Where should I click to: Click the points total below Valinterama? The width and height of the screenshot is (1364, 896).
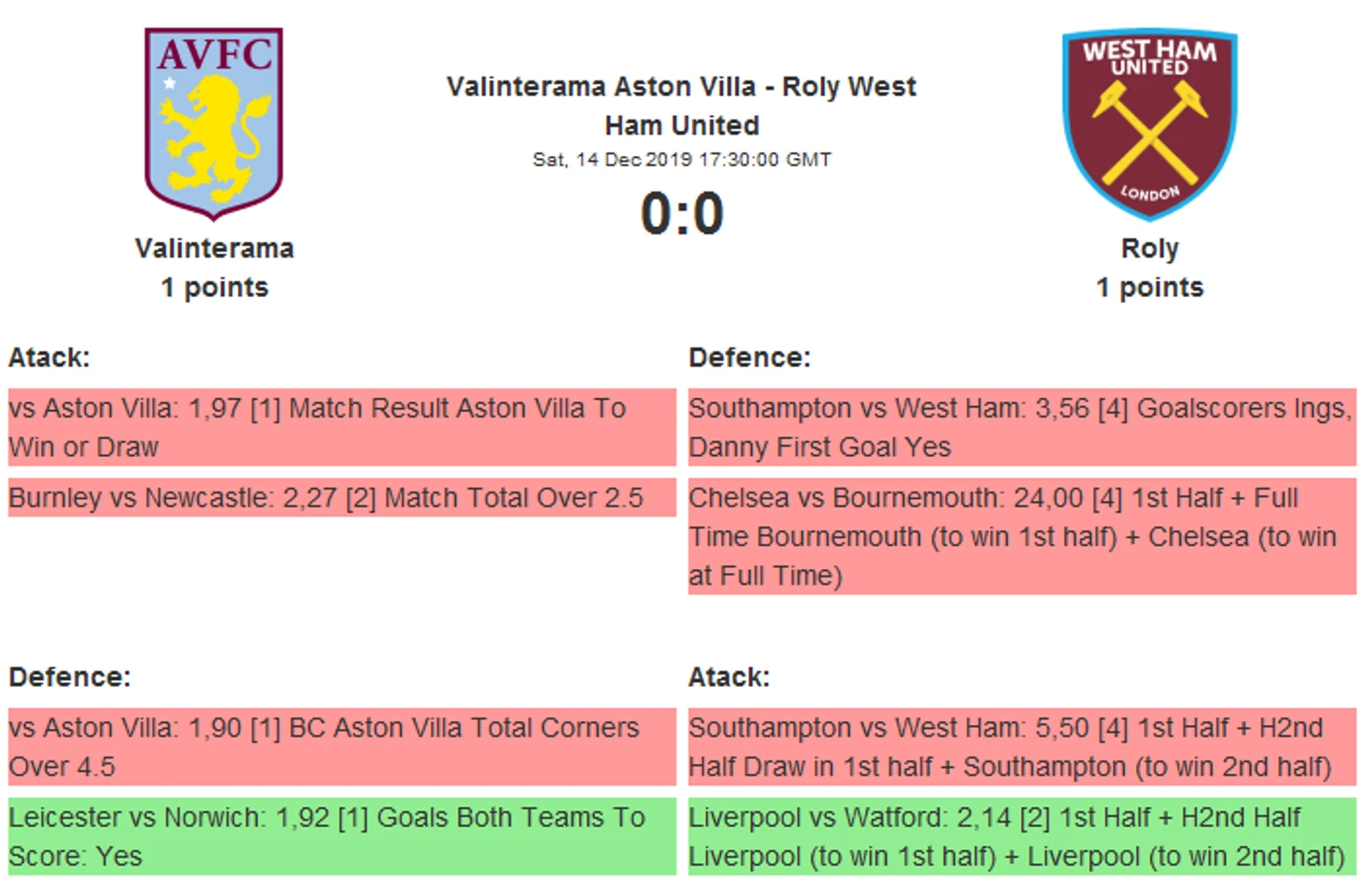click(214, 288)
